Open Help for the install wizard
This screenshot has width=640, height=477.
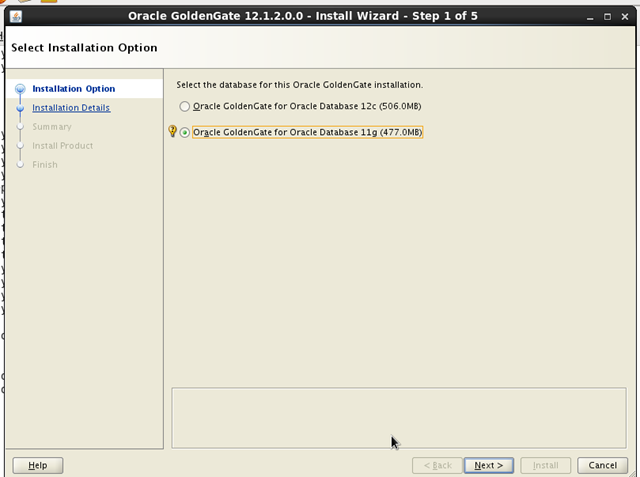[38, 465]
